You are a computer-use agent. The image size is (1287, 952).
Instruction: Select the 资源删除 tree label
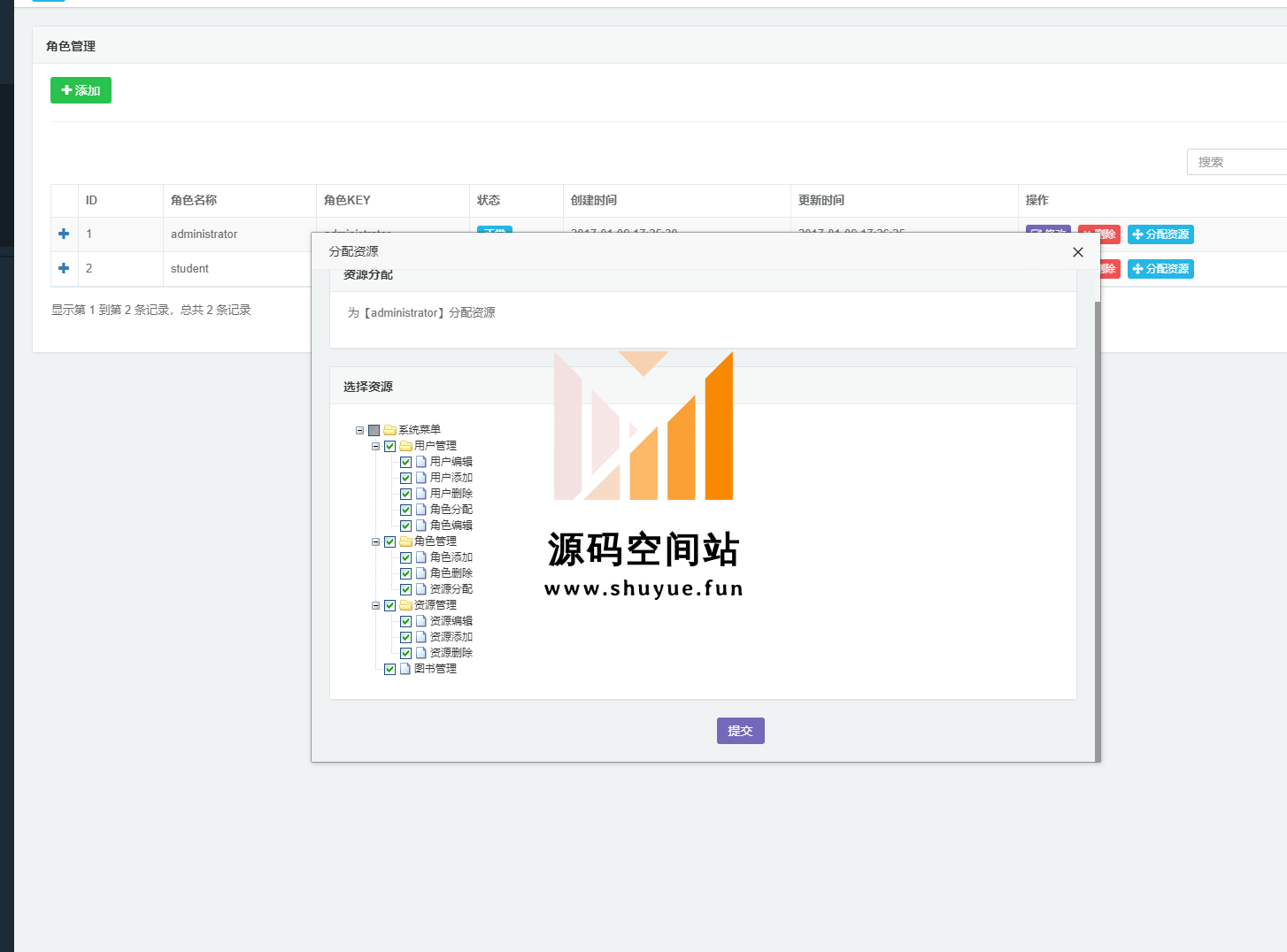(451, 653)
